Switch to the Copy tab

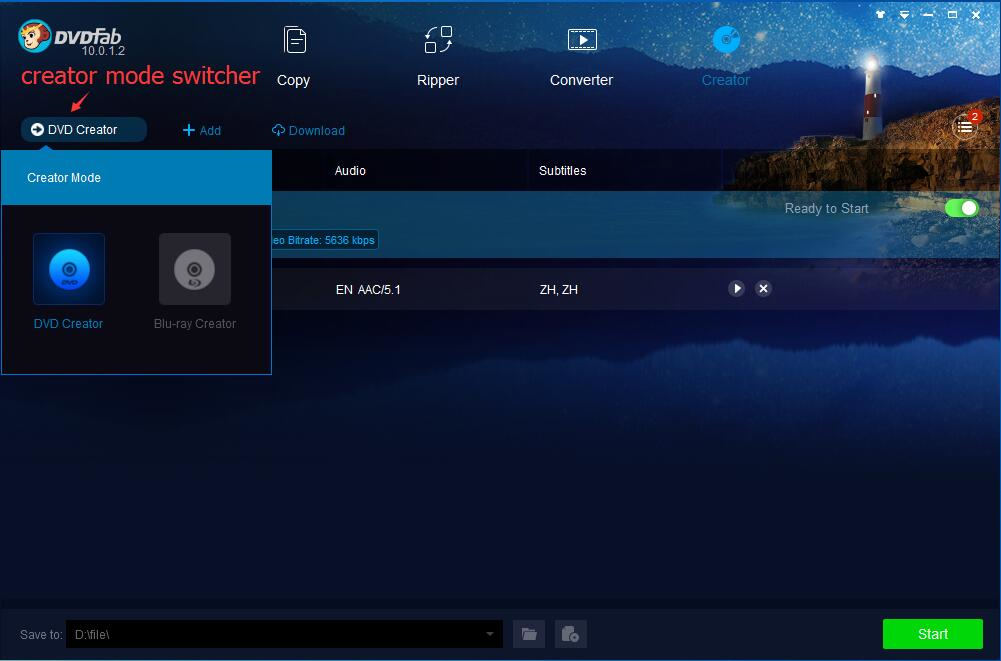293,56
